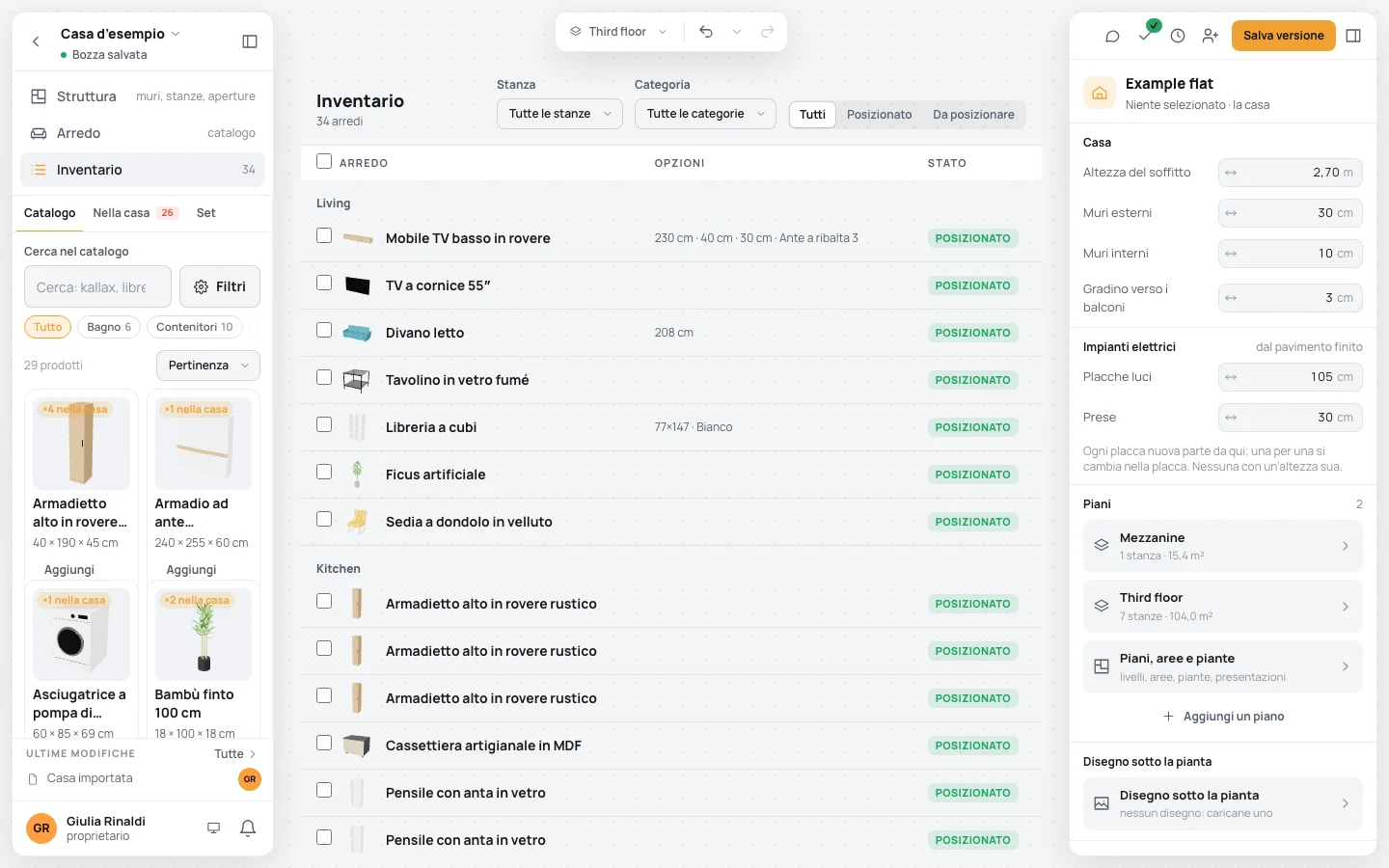This screenshot has width=1389, height=868.
Task: Open the Arredo section
Action: tap(143, 133)
